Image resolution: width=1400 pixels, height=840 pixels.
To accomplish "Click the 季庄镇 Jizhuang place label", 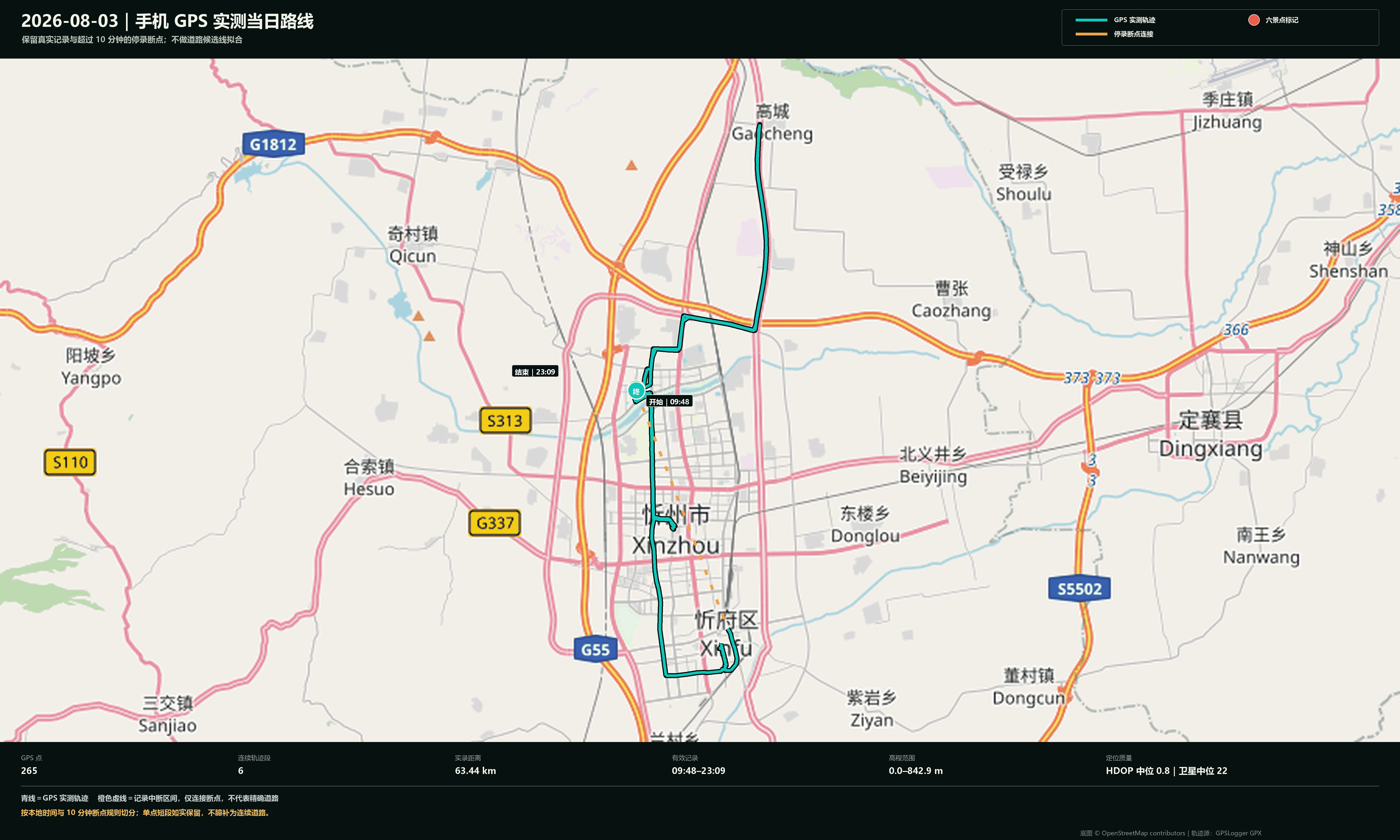I will pyautogui.click(x=1227, y=111).
